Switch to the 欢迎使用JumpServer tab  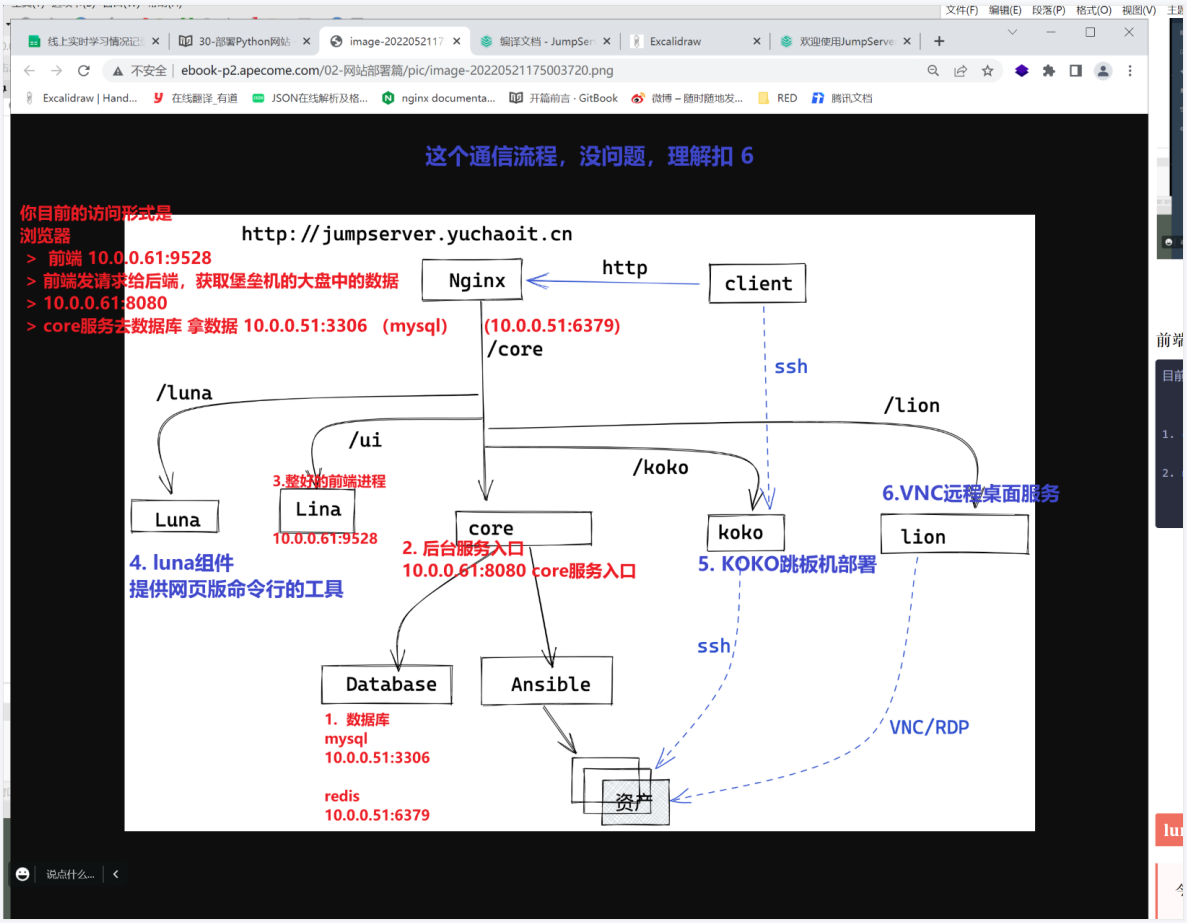(x=844, y=41)
